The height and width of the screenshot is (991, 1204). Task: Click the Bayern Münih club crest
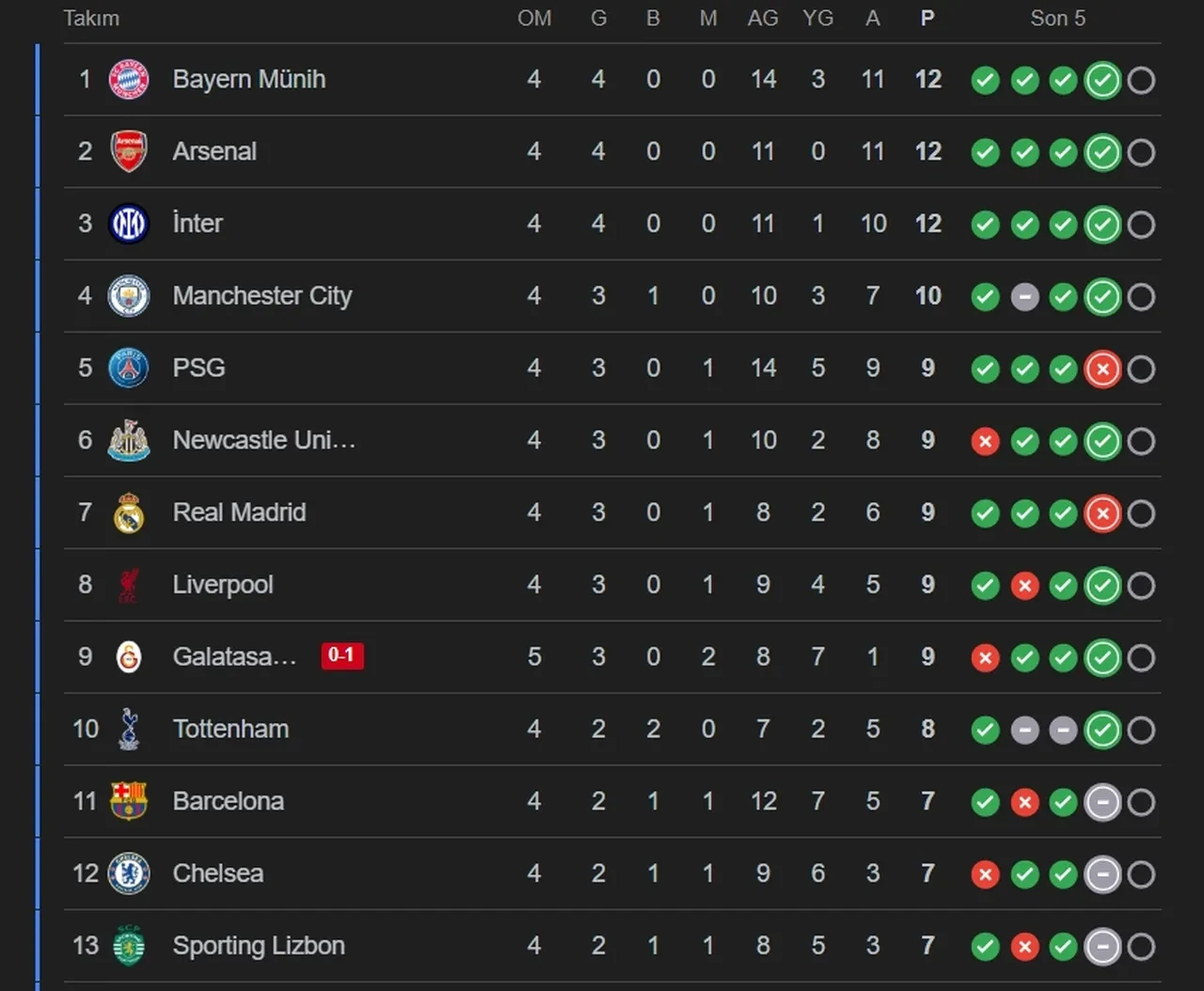pos(129,80)
